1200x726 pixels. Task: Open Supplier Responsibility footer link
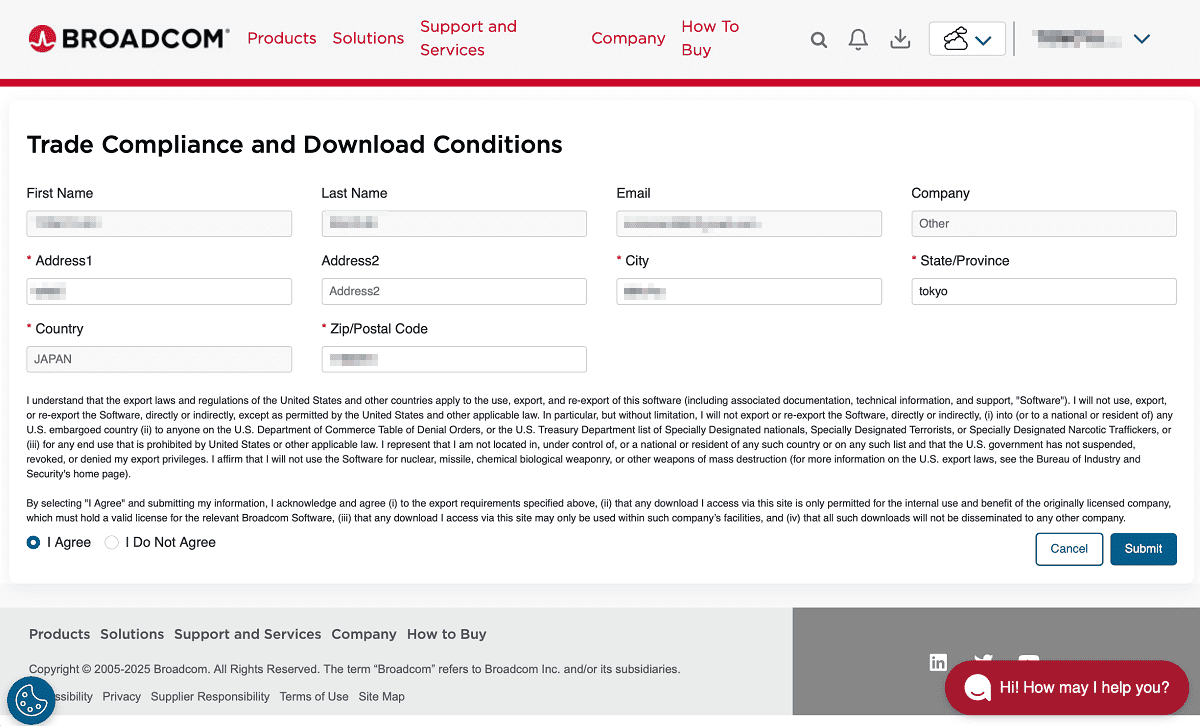(210, 697)
